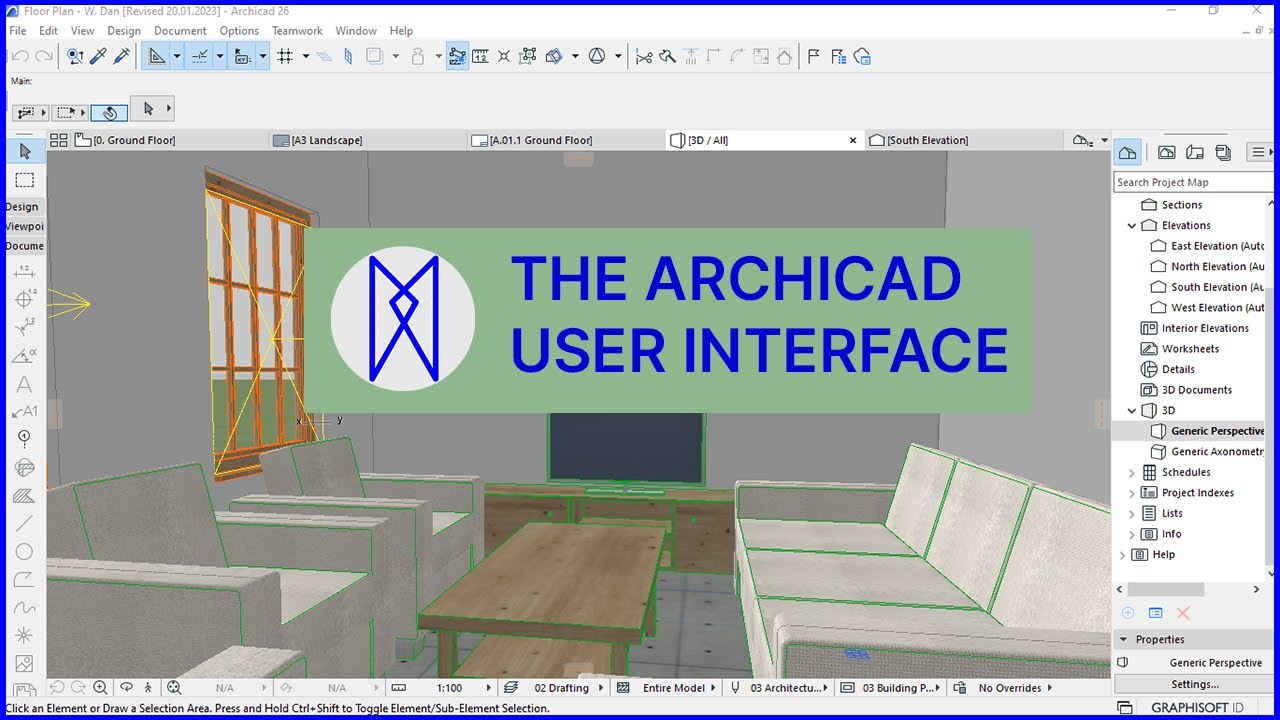
Task: Toggle Snap Guides and Points button
Action: tap(200, 57)
